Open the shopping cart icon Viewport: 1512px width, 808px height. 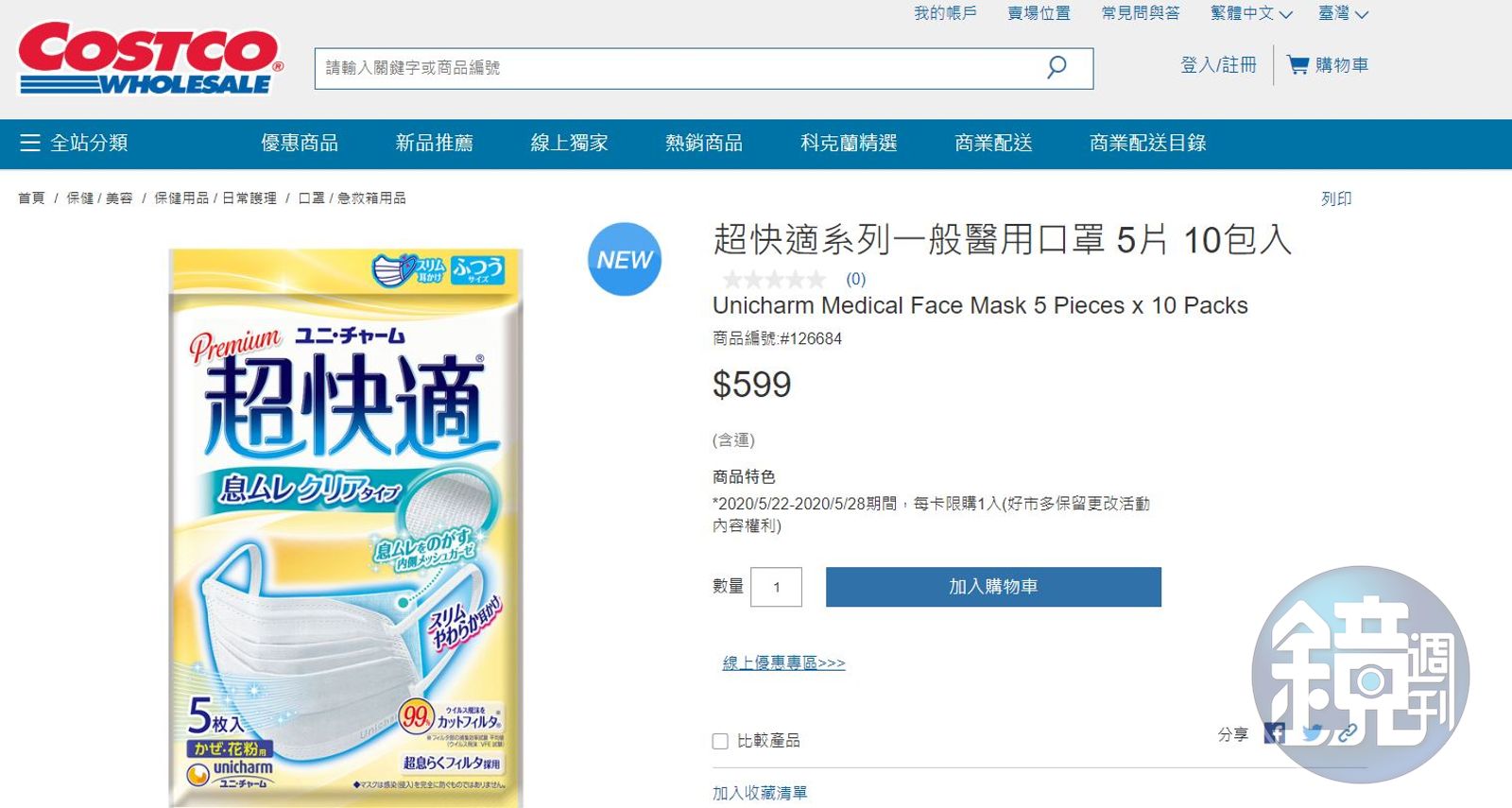(1298, 65)
